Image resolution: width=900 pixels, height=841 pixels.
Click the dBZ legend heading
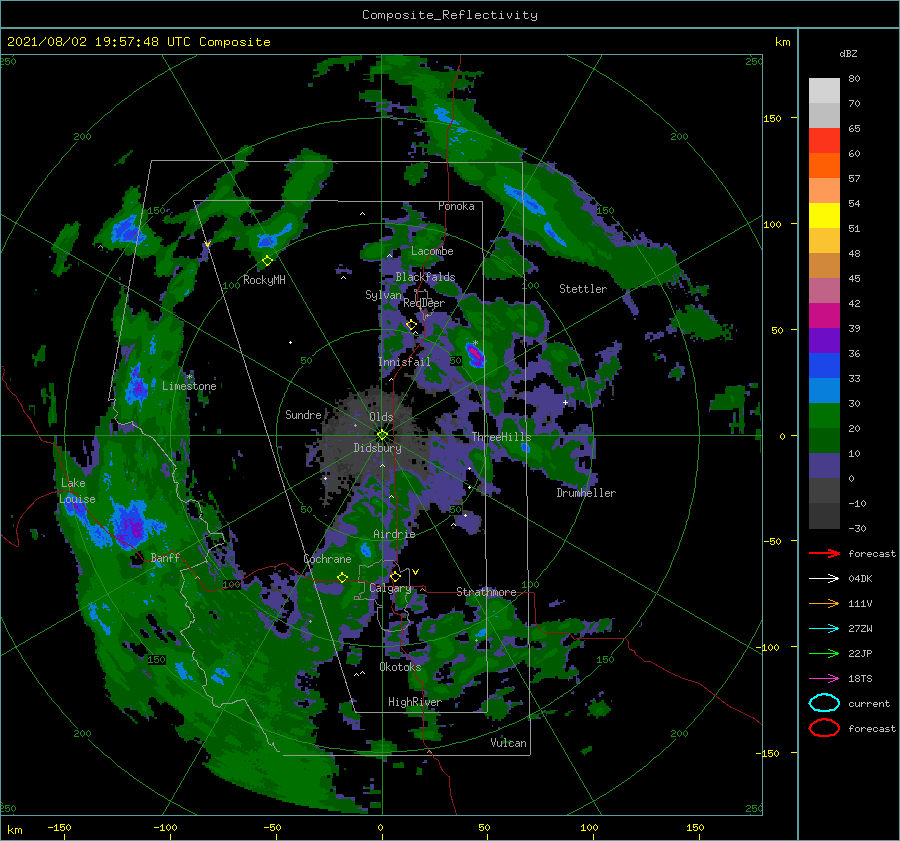click(848, 53)
